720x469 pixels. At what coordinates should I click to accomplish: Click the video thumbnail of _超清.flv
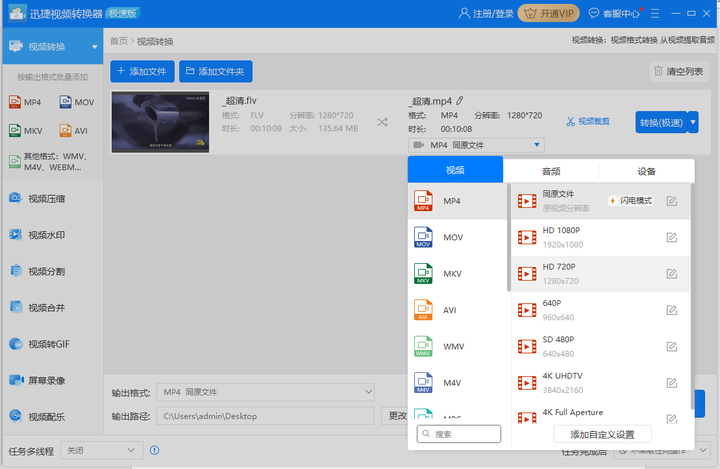pyautogui.click(x=160, y=122)
